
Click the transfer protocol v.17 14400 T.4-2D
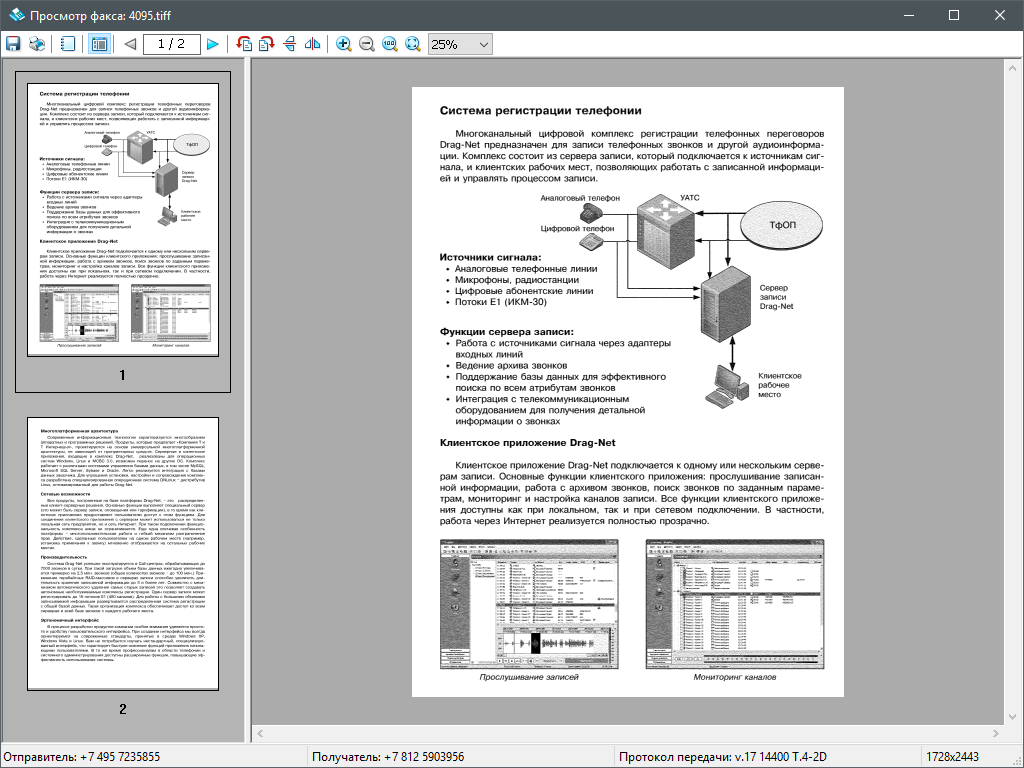pos(780,757)
